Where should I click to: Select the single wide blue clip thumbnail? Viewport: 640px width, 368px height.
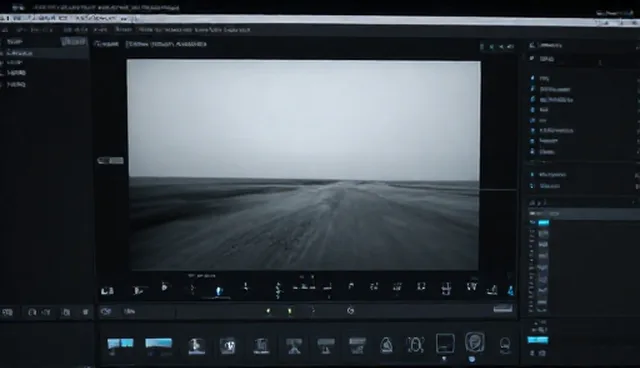point(159,344)
